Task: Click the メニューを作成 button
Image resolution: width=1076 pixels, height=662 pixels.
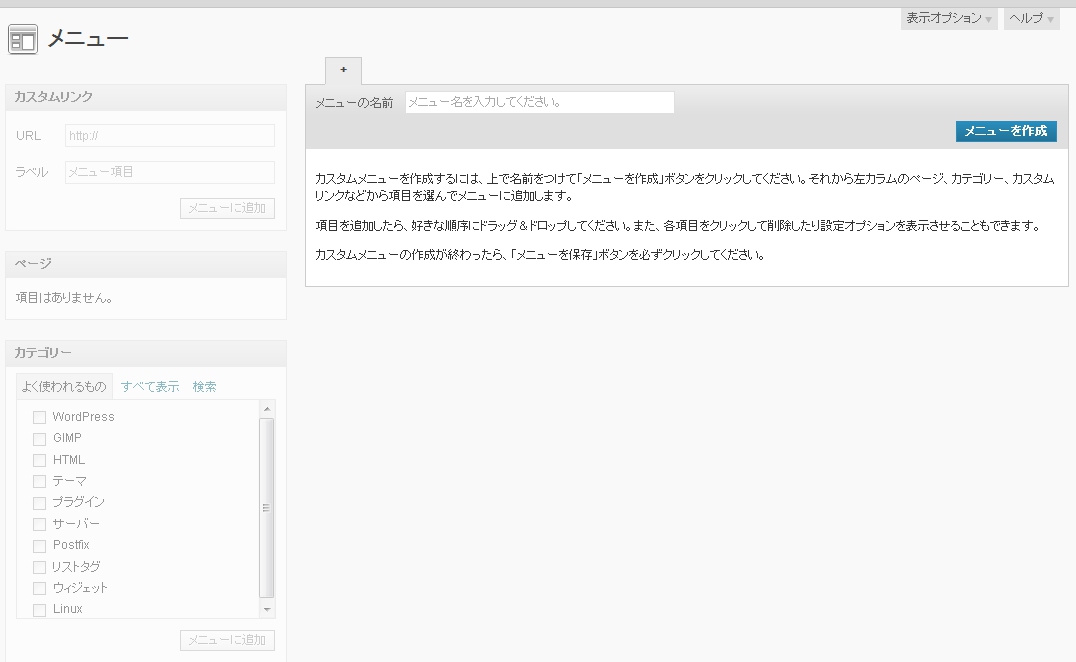Action: 1005,130
